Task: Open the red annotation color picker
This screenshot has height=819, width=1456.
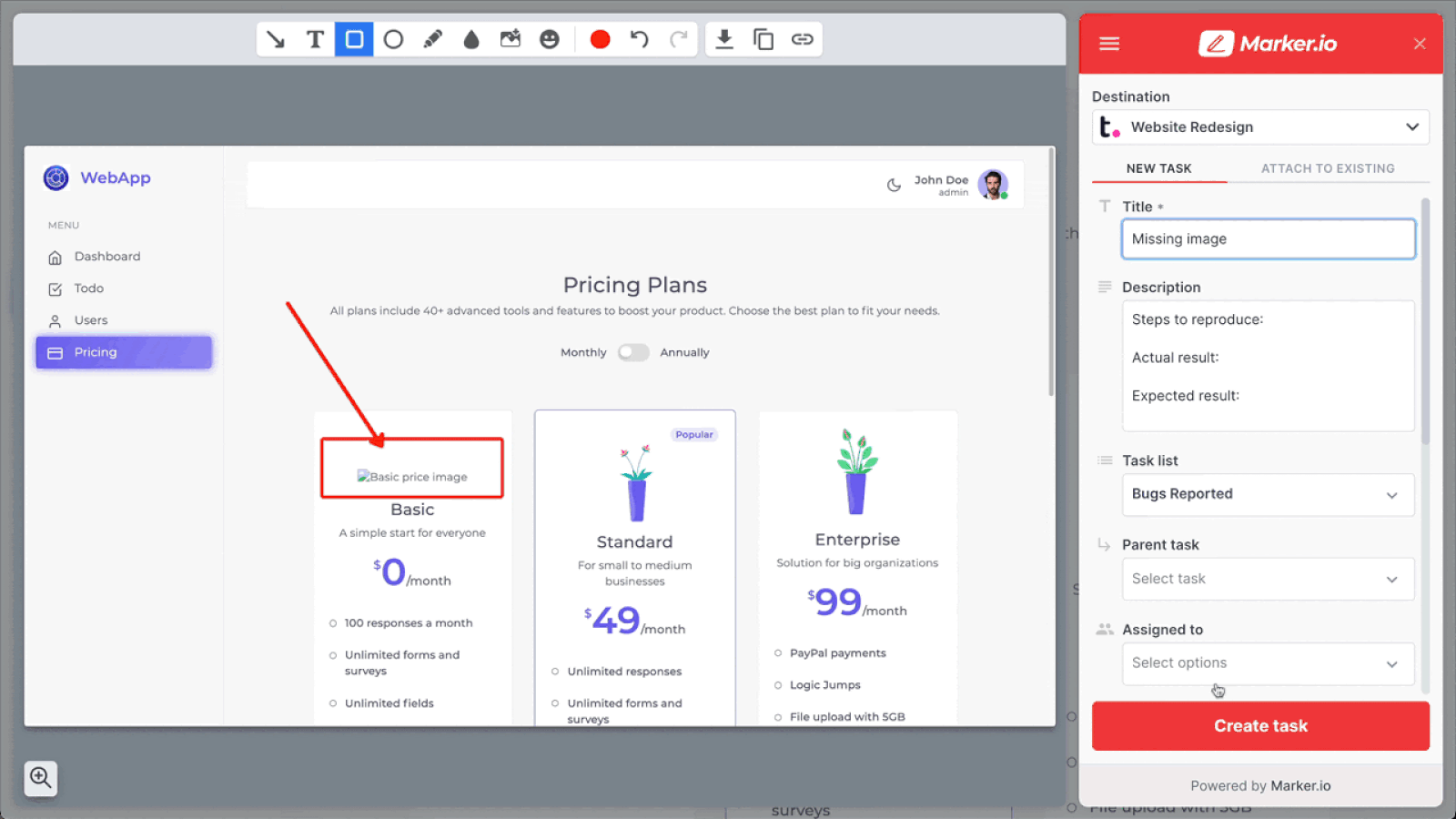Action: (x=600, y=39)
